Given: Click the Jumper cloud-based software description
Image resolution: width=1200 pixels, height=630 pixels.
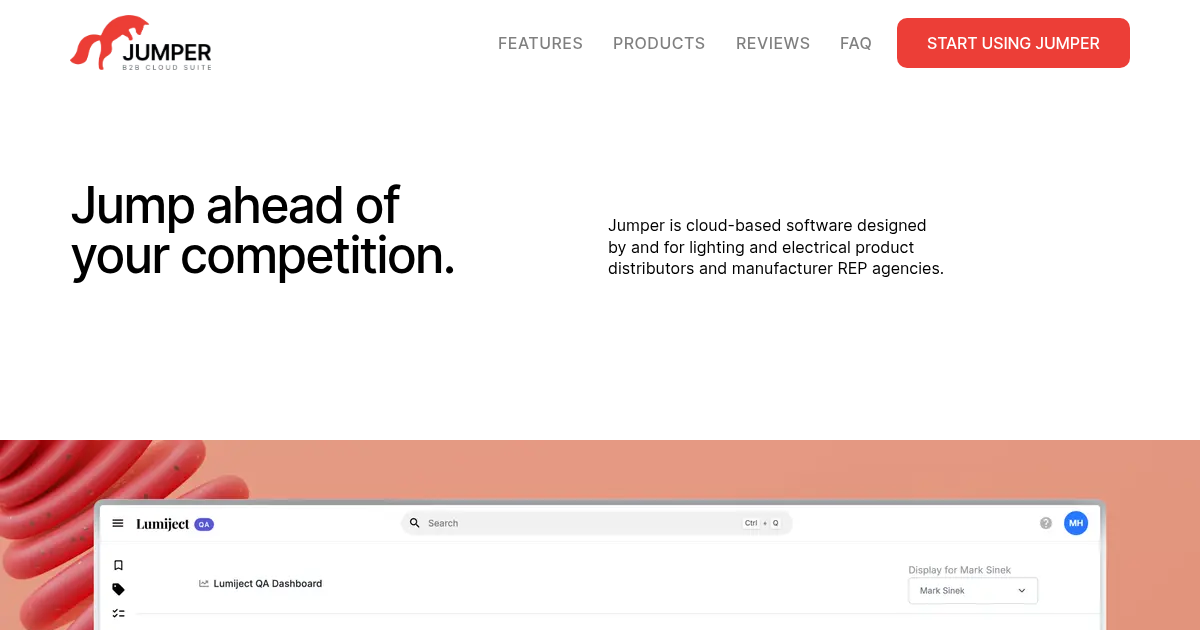Looking at the screenshot, I should coord(776,247).
